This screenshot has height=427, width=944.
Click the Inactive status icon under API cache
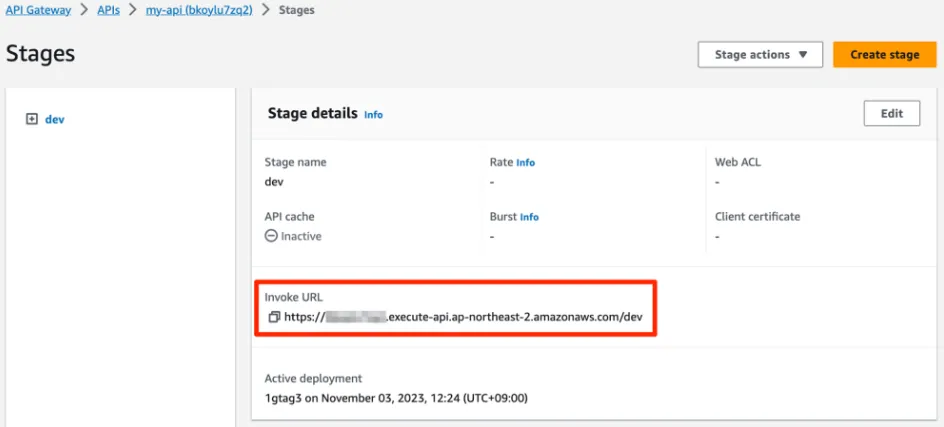pyautogui.click(x=271, y=237)
